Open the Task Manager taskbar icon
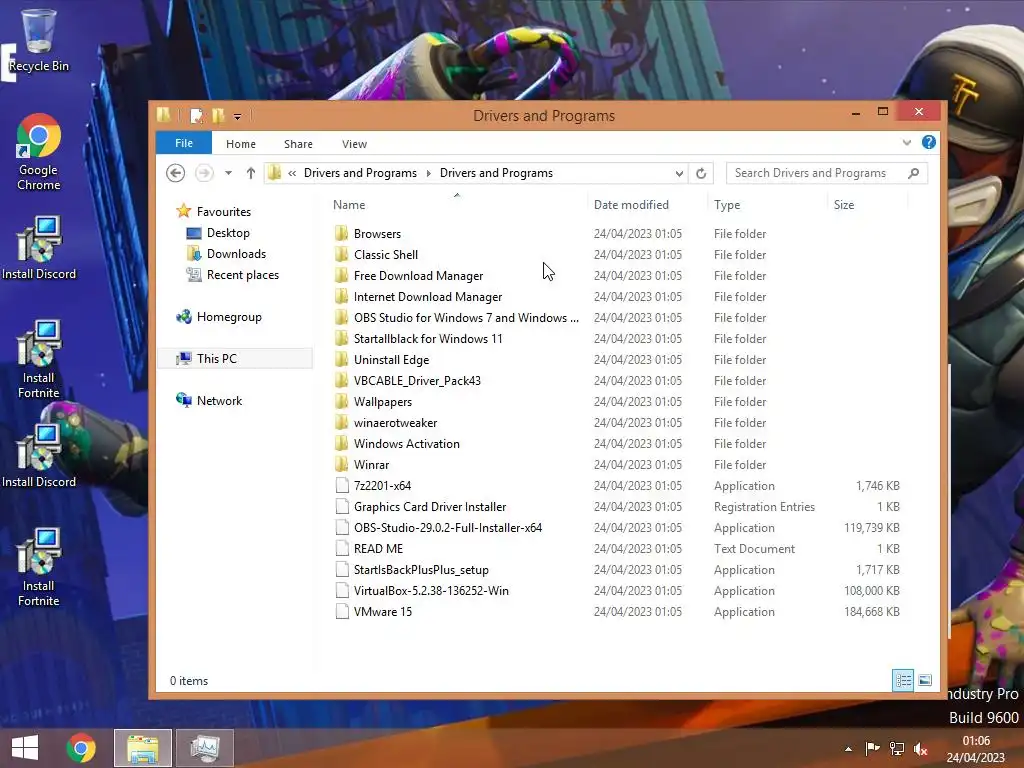Image resolution: width=1024 pixels, height=768 pixels. (205, 748)
